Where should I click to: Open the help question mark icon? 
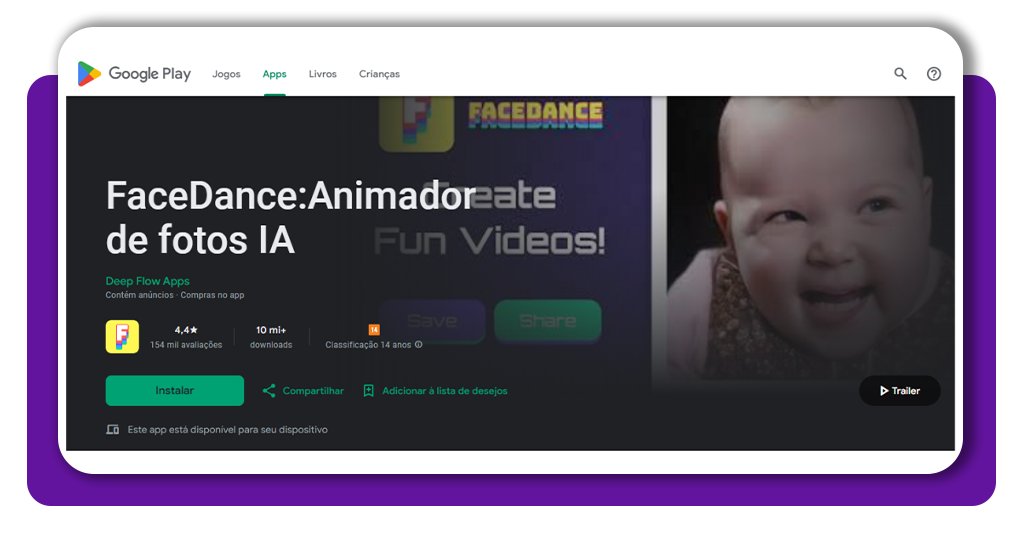click(934, 74)
